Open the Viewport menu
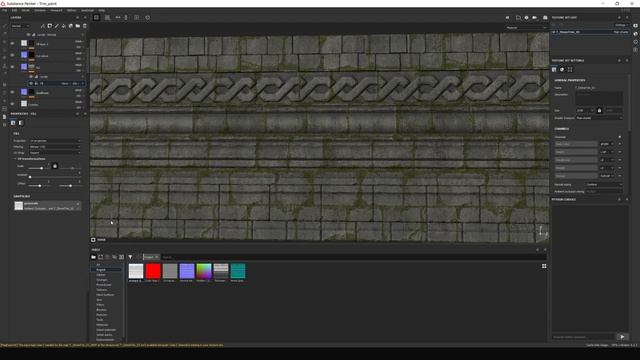Viewport: 640px width, 360px height. [x=56, y=10]
